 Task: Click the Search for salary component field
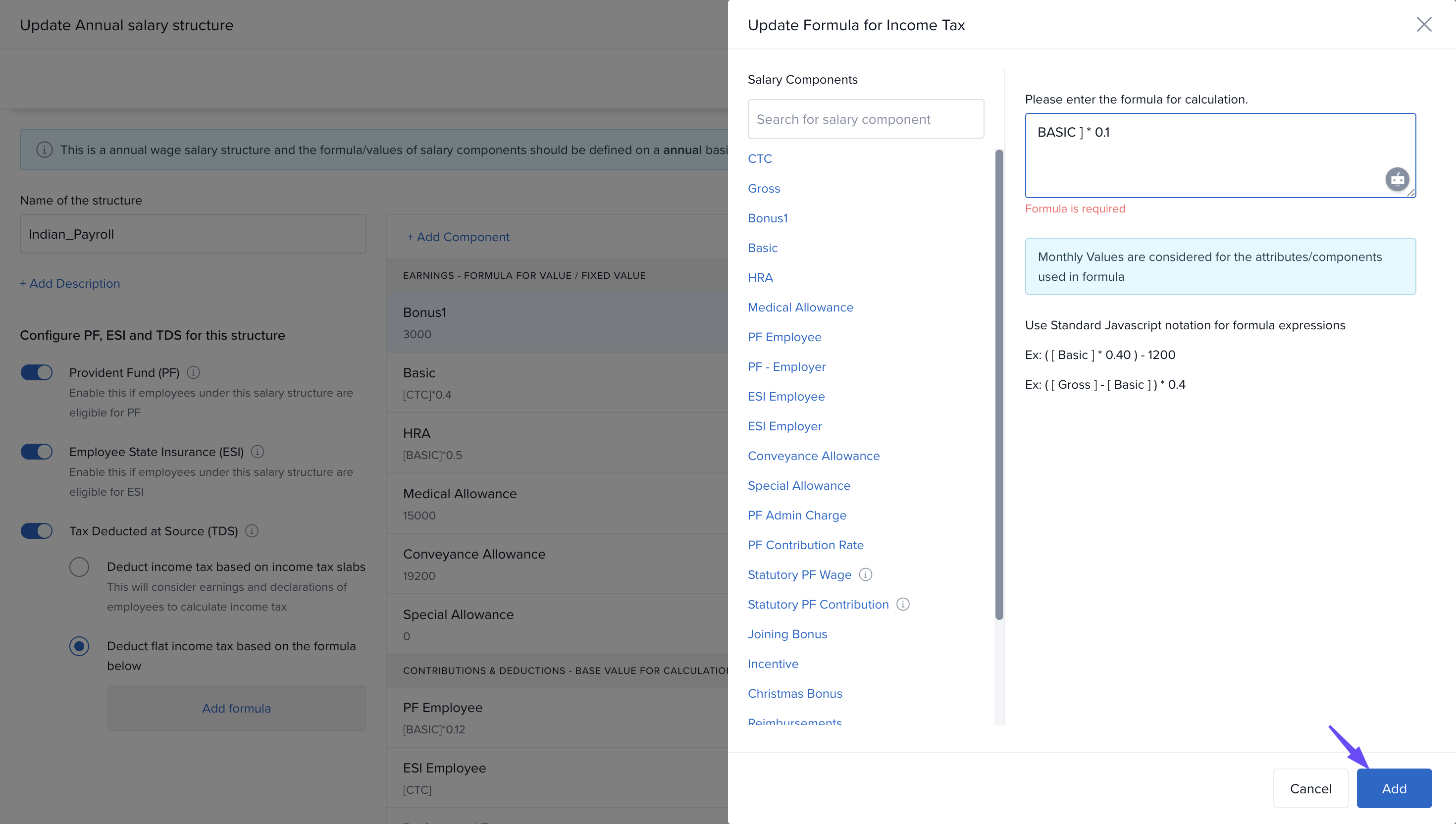[865, 119]
